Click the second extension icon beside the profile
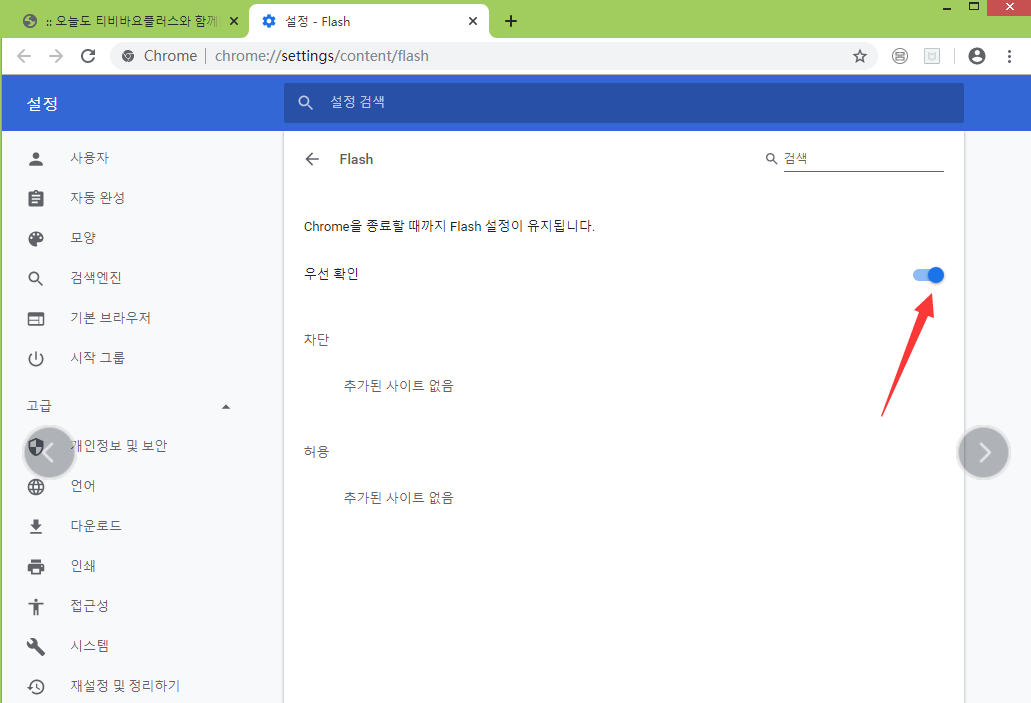1031x703 pixels. pyautogui.click(x=932, y=56)
